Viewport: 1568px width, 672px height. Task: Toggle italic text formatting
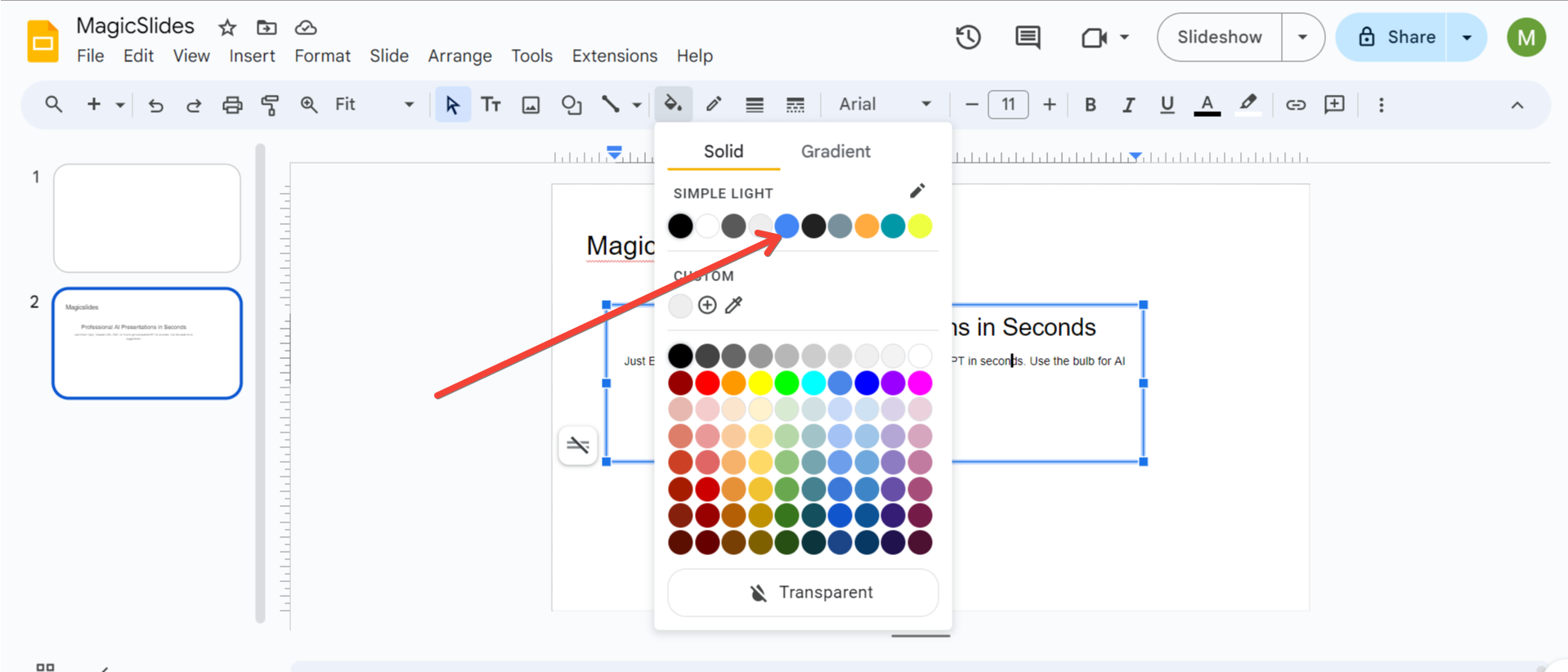click(x=1128, y=105)
